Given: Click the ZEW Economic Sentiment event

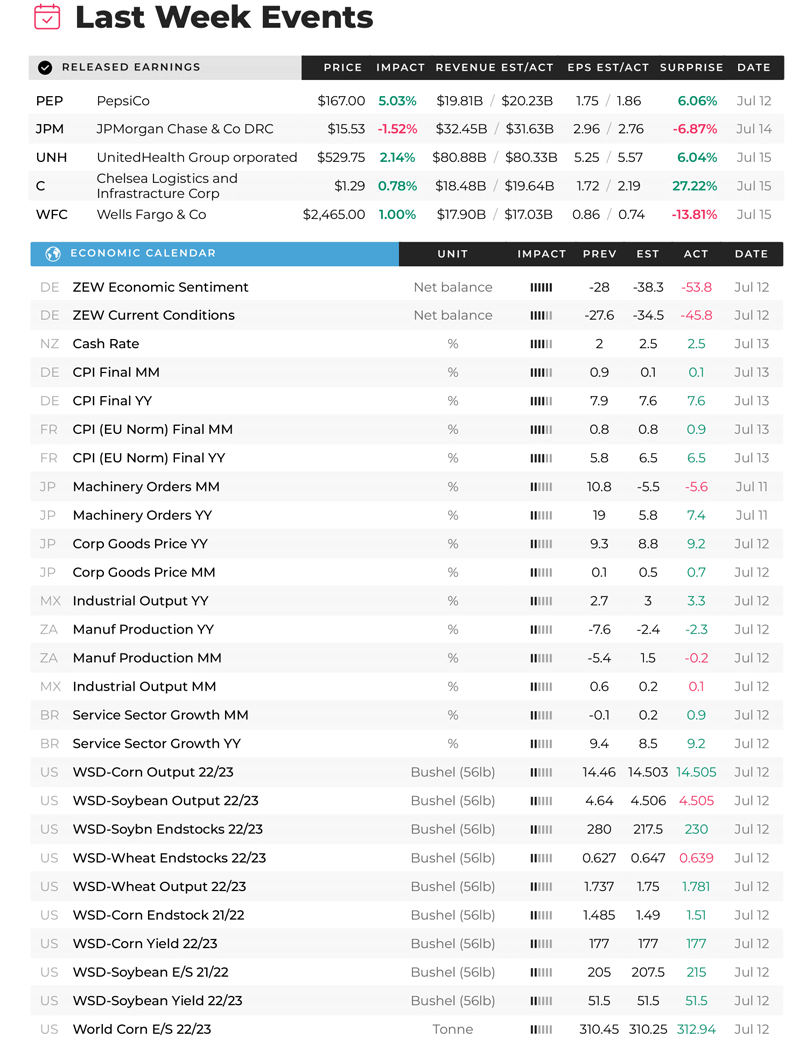Looking at the screenshot, I should click(x=160, y=288).
